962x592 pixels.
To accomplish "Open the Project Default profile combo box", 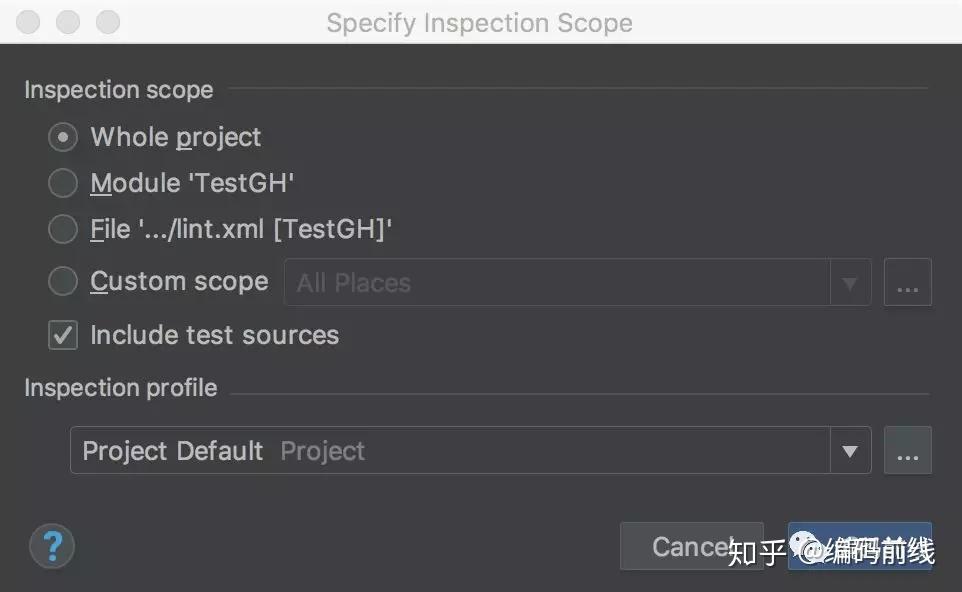I will pos(450,451).
